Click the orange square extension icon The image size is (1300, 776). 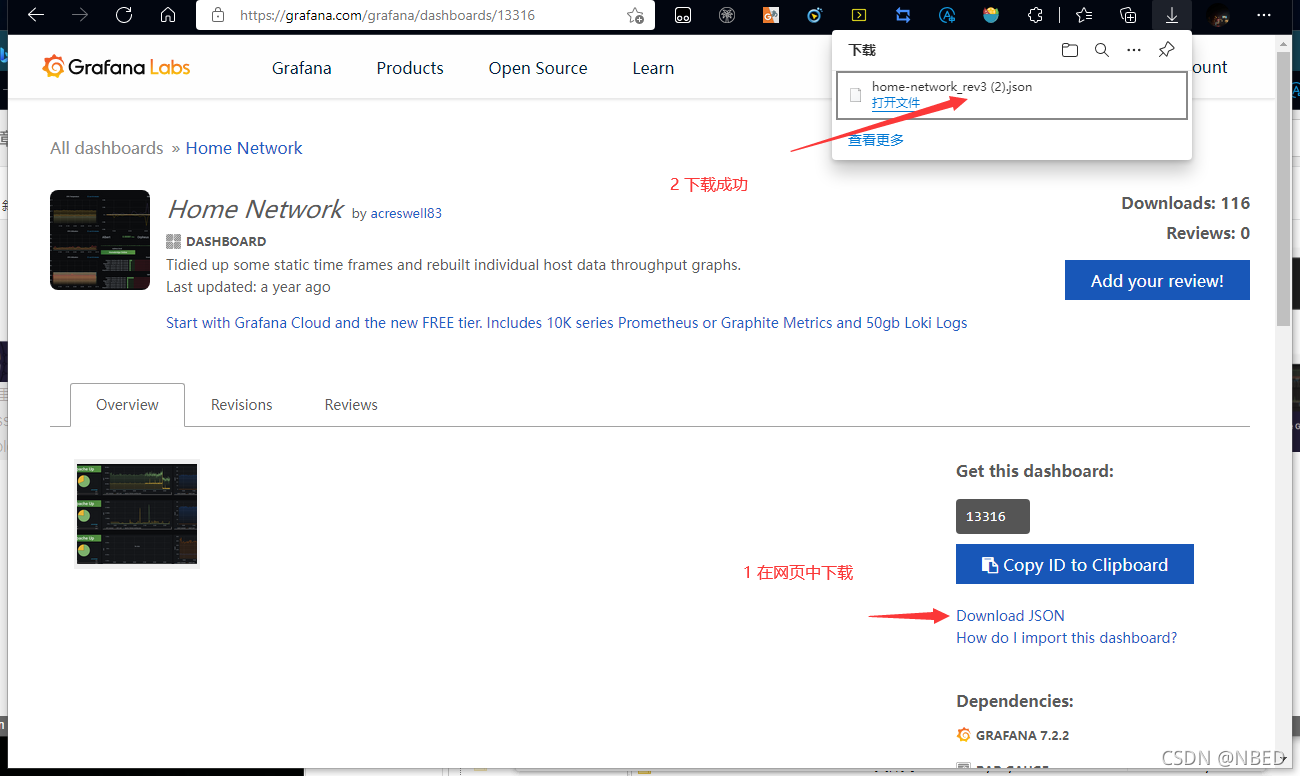coord(770,15)
